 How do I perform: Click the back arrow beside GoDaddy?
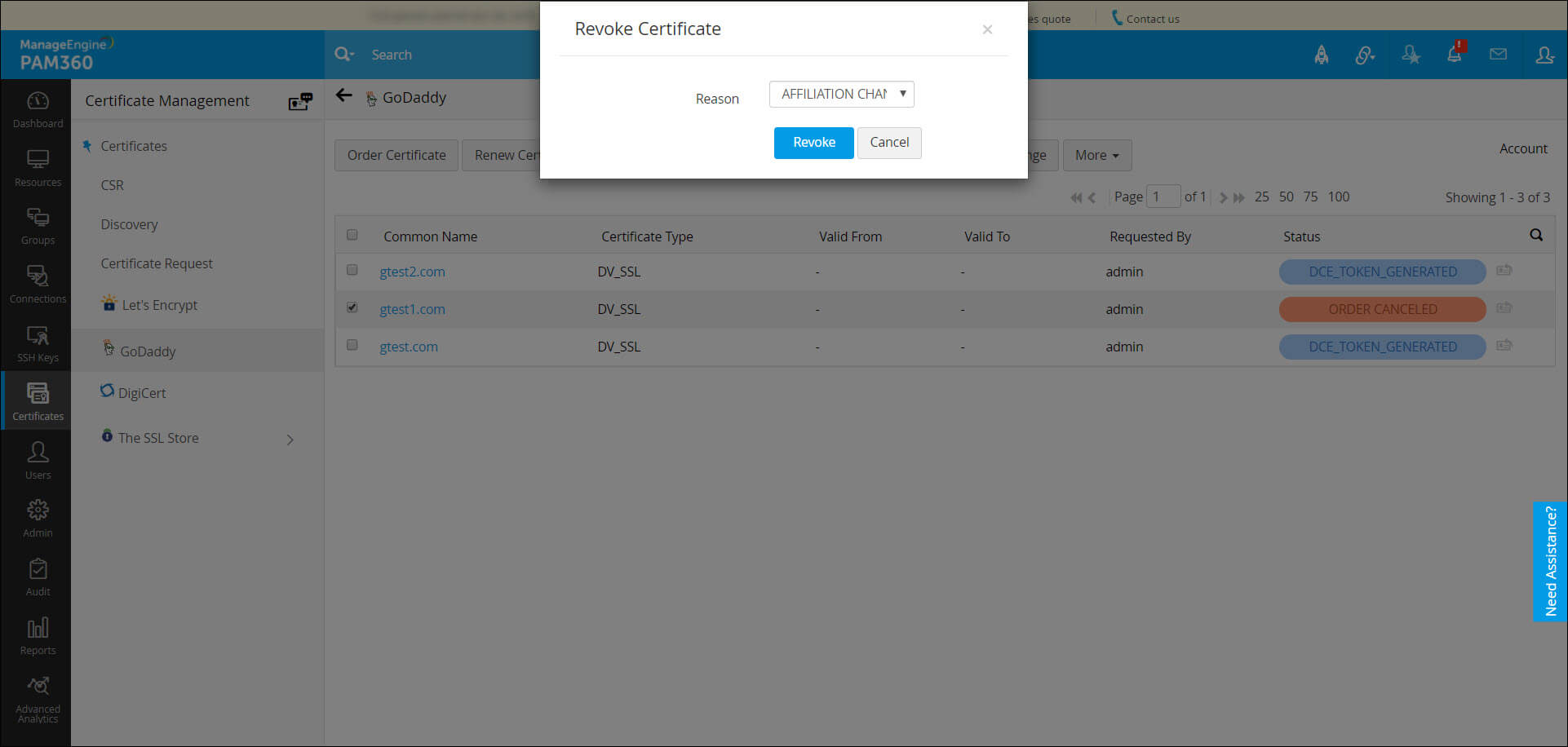tap(344, 96)
